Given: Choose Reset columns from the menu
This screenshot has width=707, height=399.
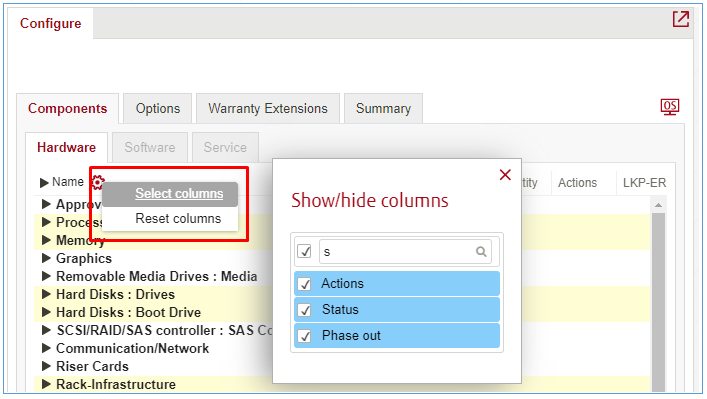Looking at the screenshot, I should 170,219.
